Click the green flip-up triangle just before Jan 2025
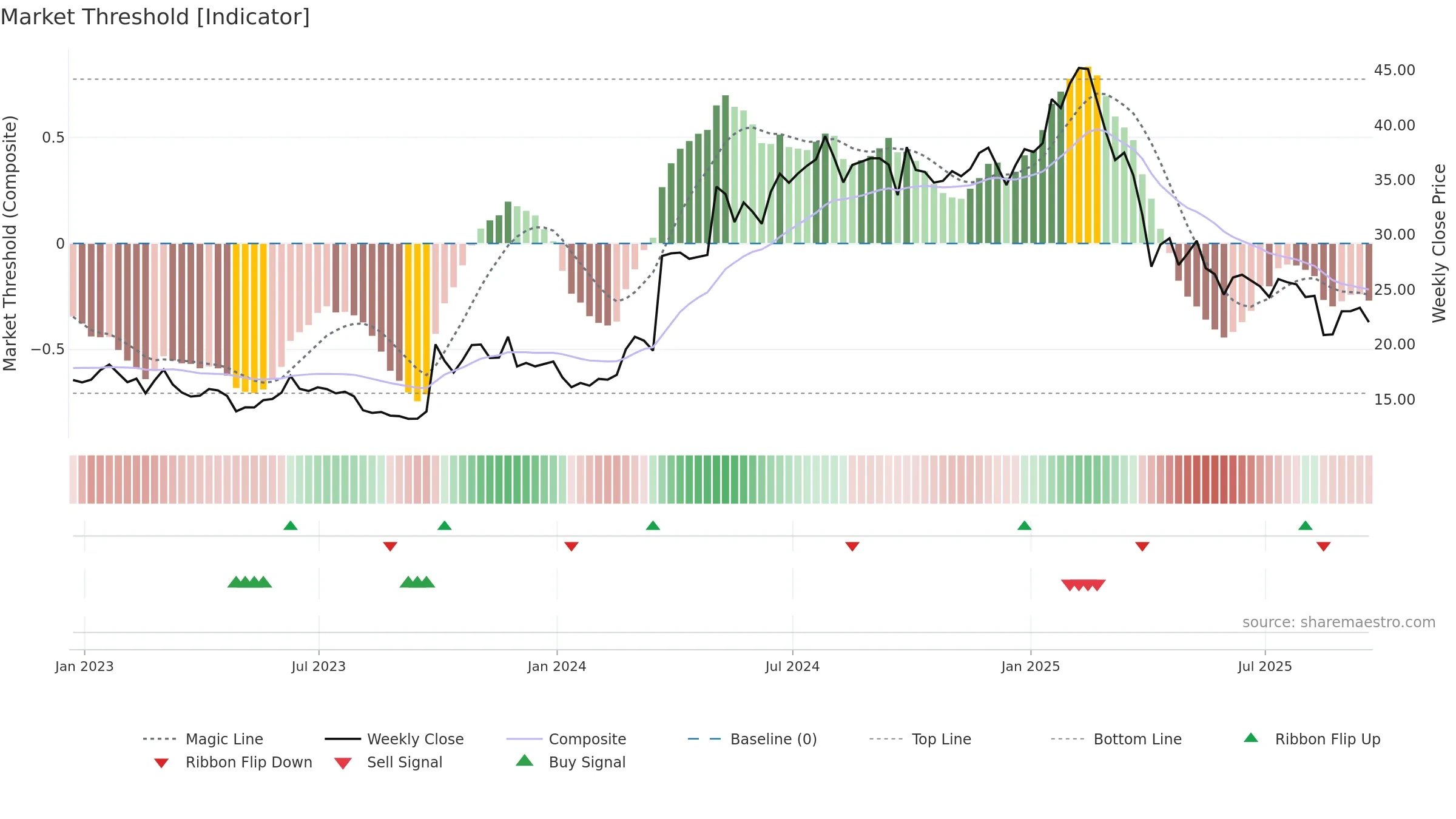The width and height of the screenshot is (1456, 819). [x=1025, y=525]
